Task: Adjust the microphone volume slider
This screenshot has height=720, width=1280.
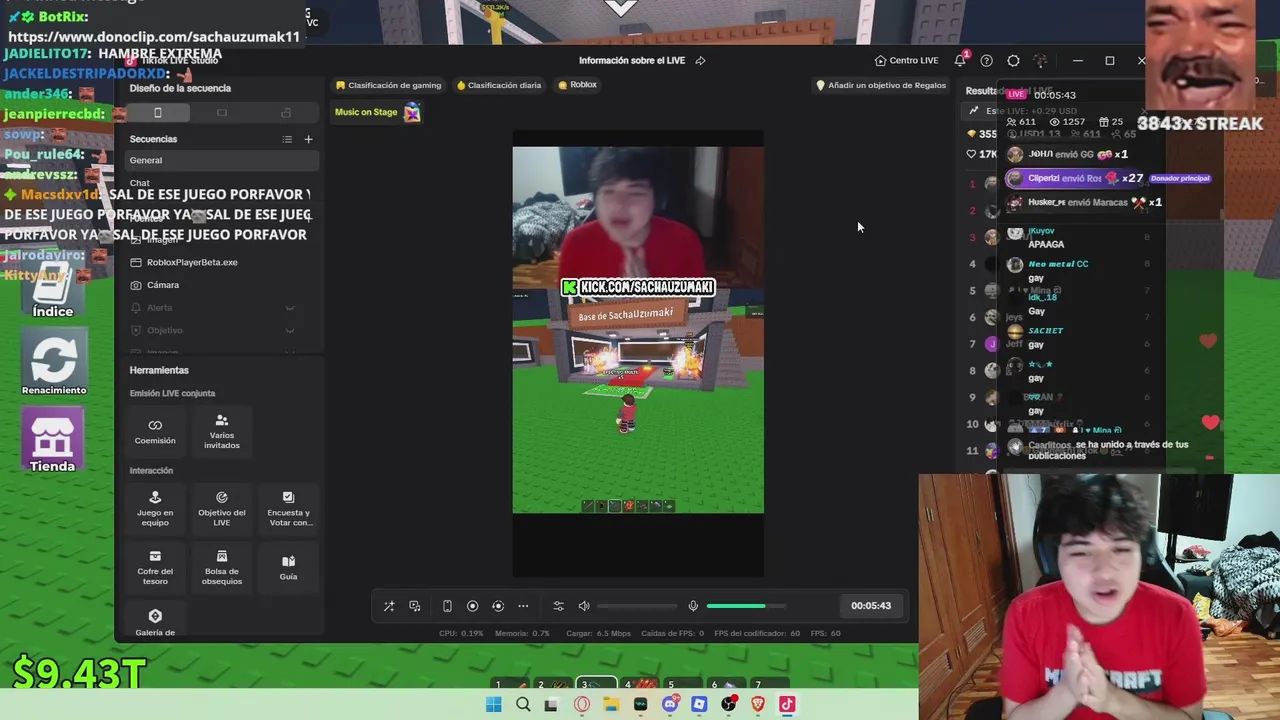Action: tap(746, 606)
